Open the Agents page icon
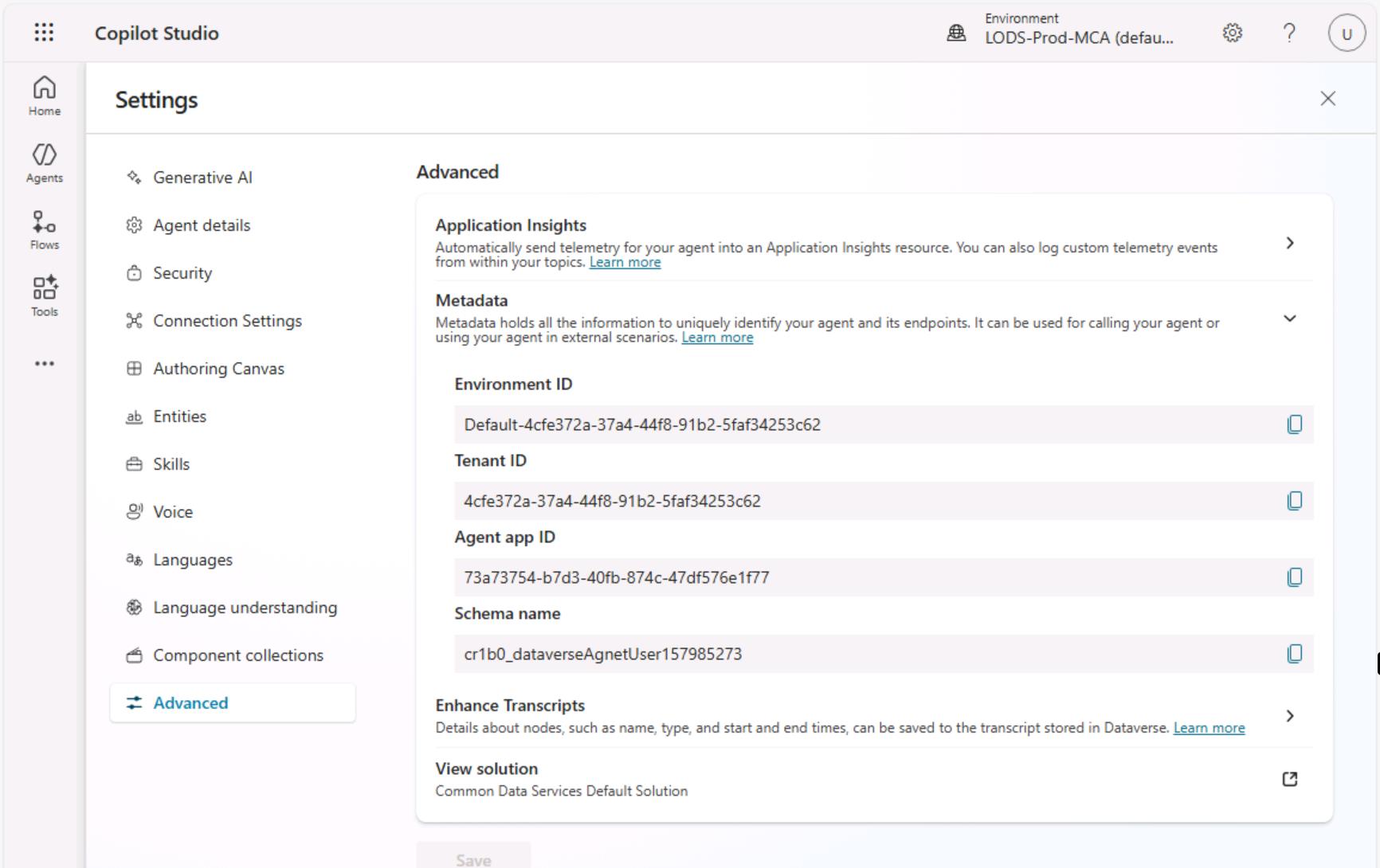The image size is (1380, 868). pos(44,162)
